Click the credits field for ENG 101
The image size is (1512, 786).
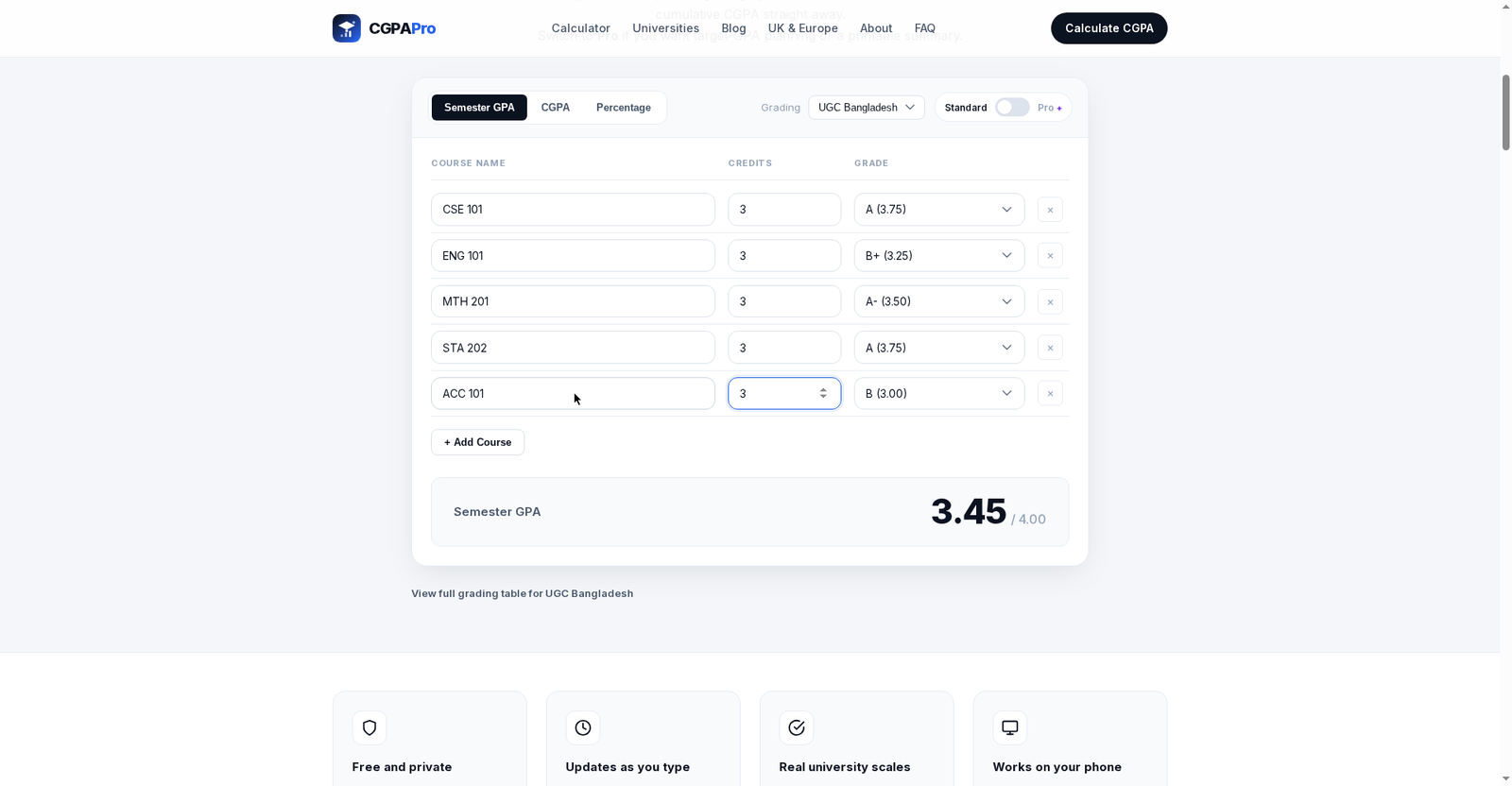[x=784, y=256]
